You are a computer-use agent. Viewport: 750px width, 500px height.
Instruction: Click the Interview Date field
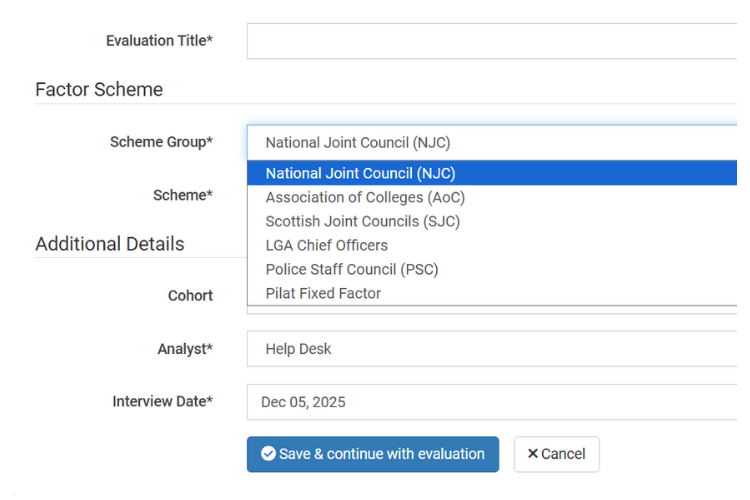coord(492,402)
